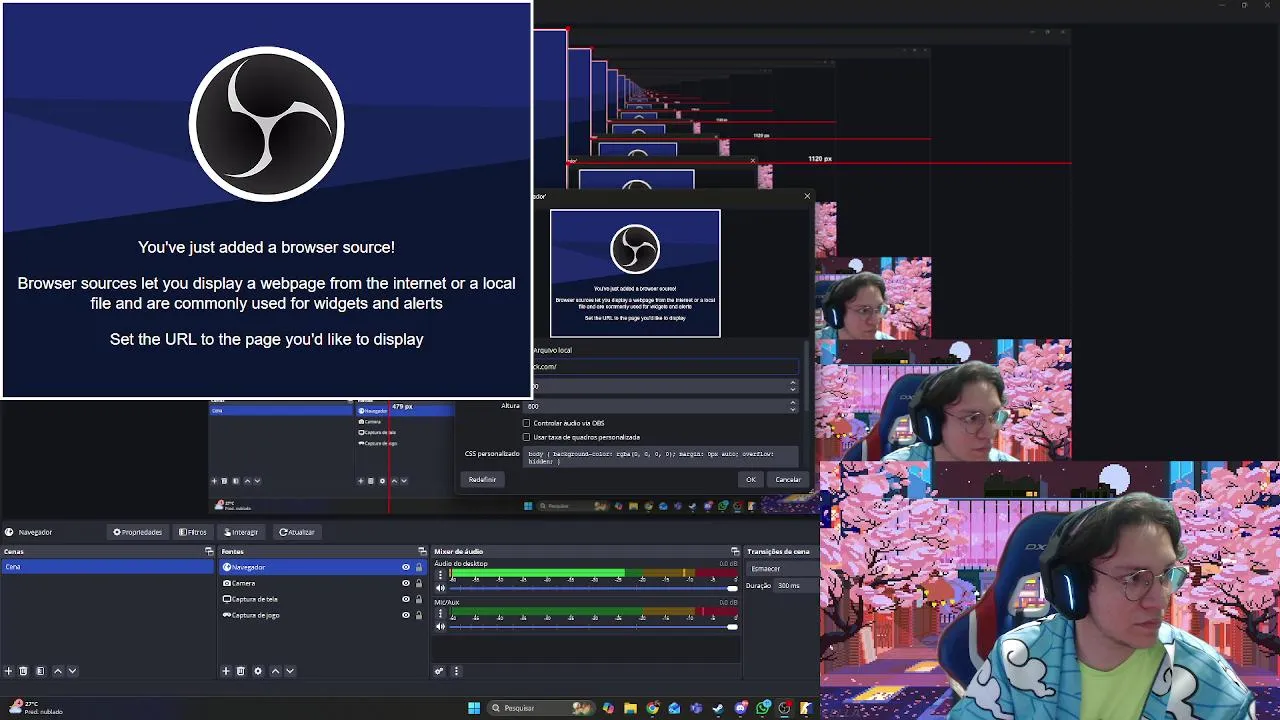
Task: Click Atualizar button
Action: (x=297, y=532)
